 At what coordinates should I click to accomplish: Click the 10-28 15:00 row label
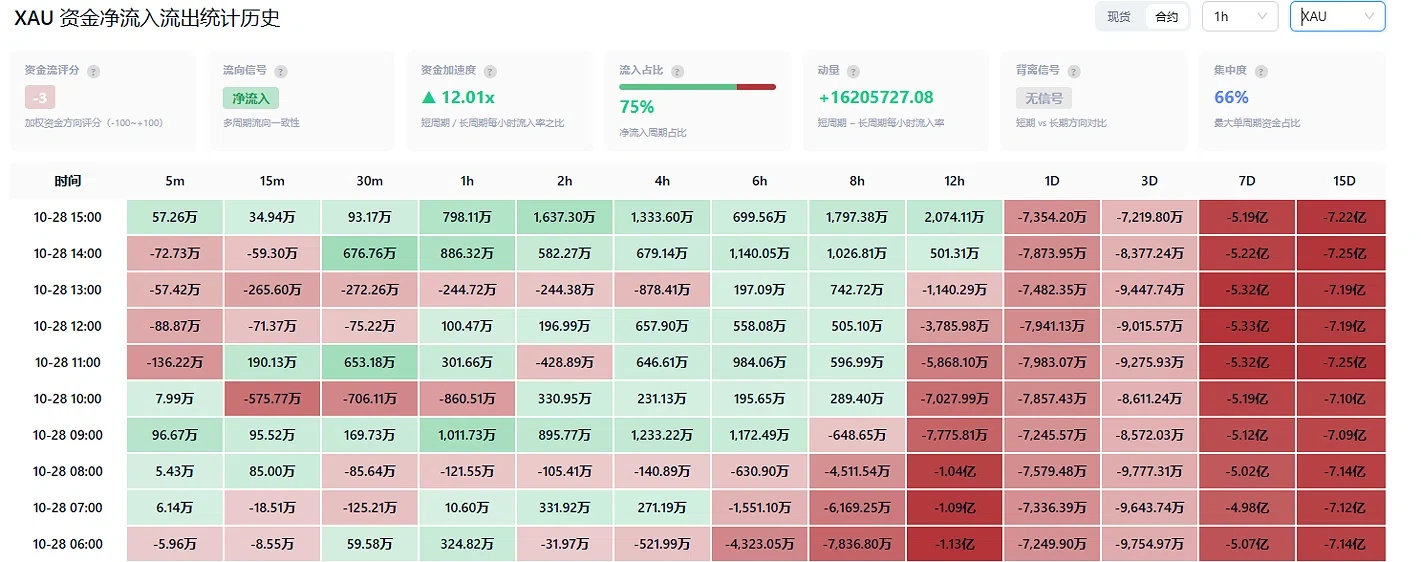tap(68, 217)
